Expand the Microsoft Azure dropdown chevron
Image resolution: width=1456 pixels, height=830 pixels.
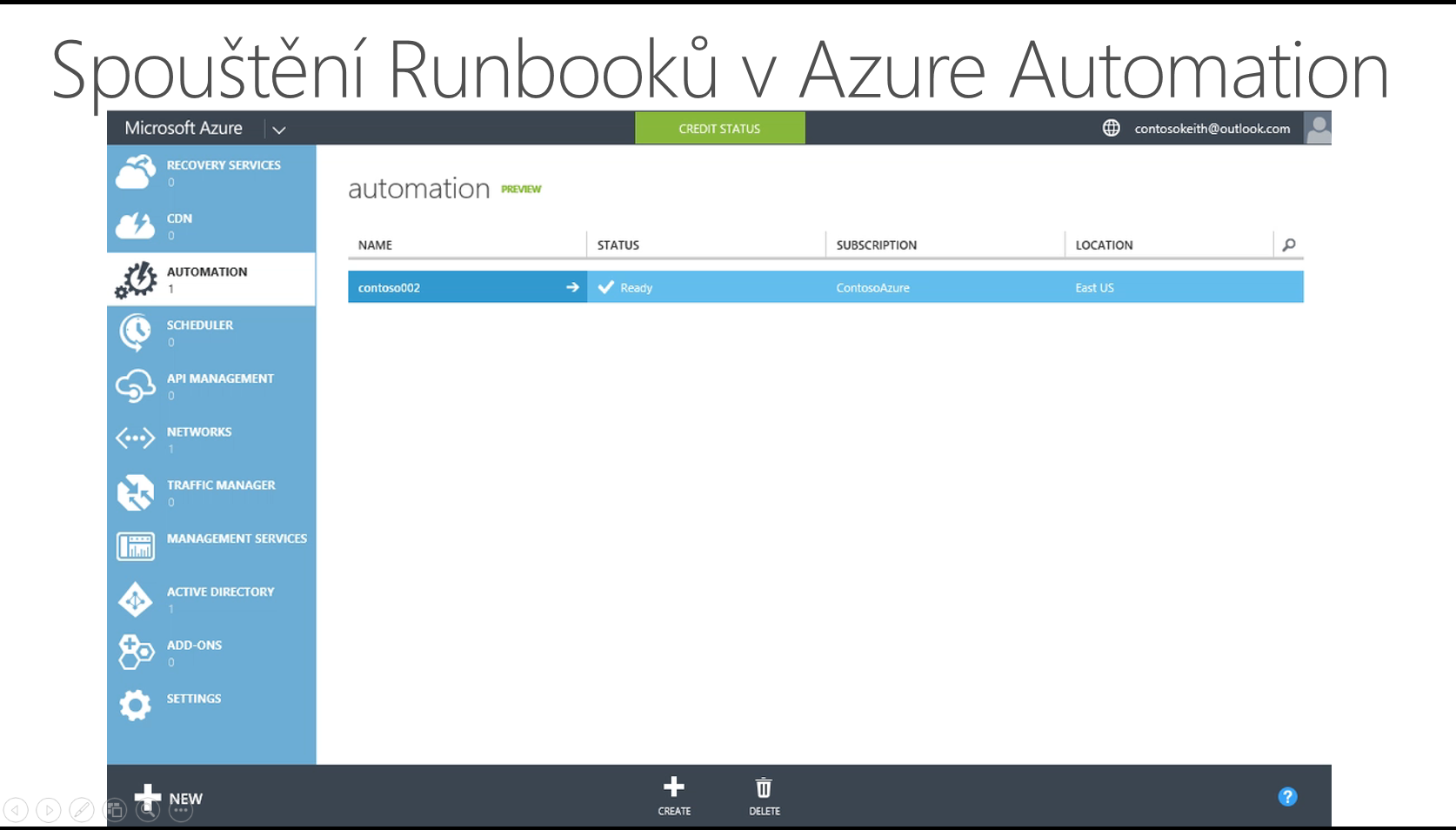coord(279,130)
